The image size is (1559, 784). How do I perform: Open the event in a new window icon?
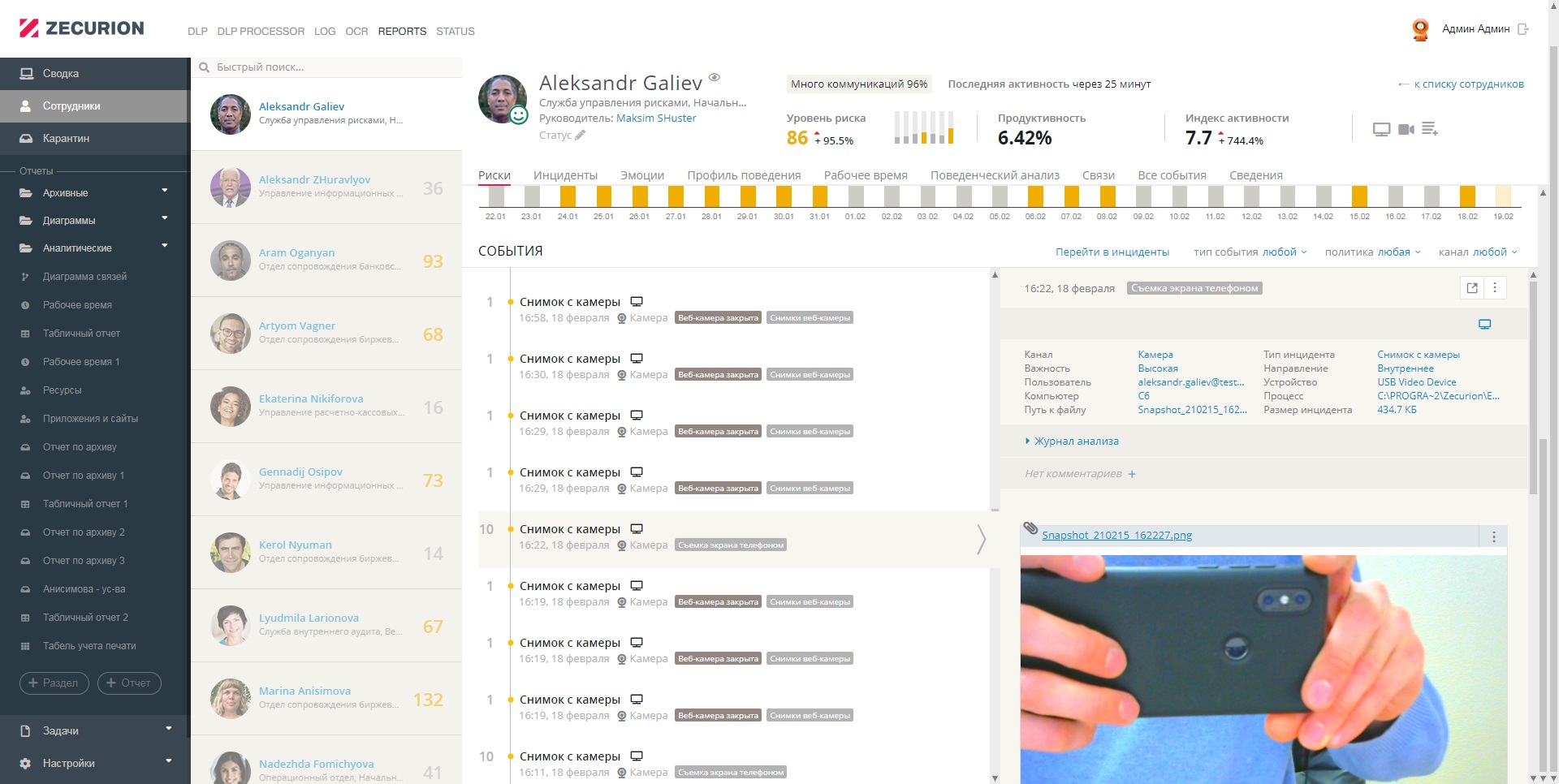tap(1472, 288)
